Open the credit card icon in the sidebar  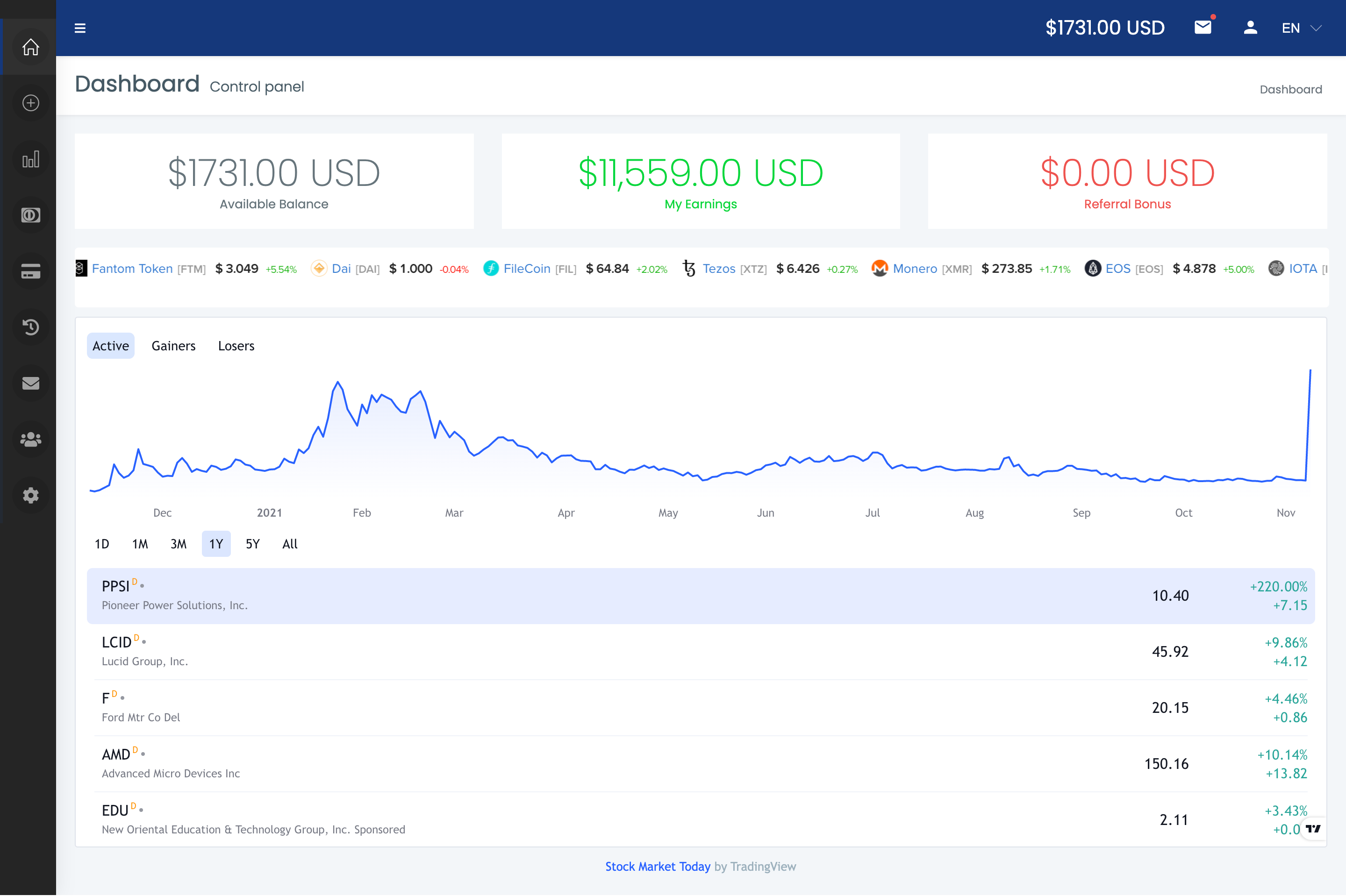pos(30,271)
